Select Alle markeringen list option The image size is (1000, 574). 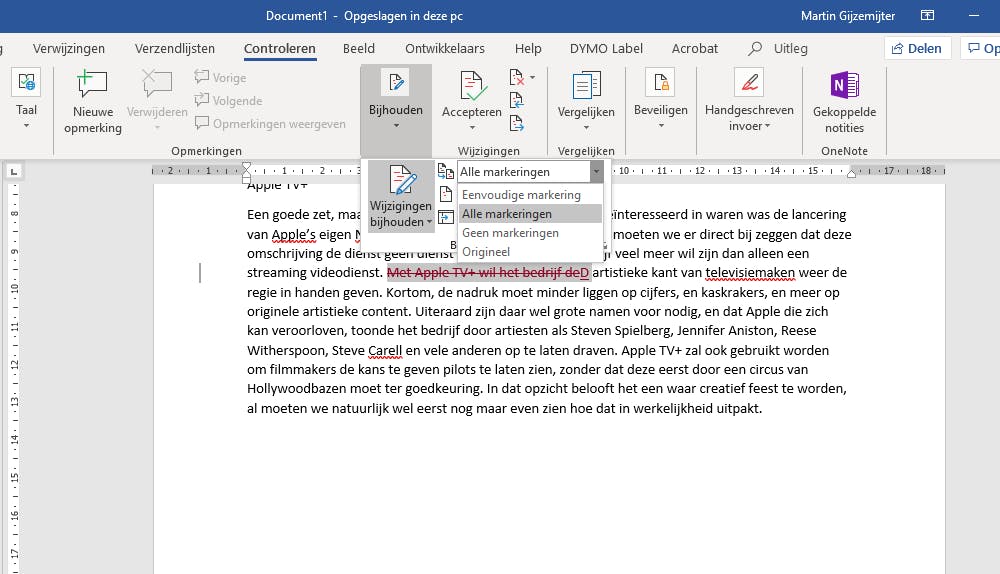pos(530,214)
